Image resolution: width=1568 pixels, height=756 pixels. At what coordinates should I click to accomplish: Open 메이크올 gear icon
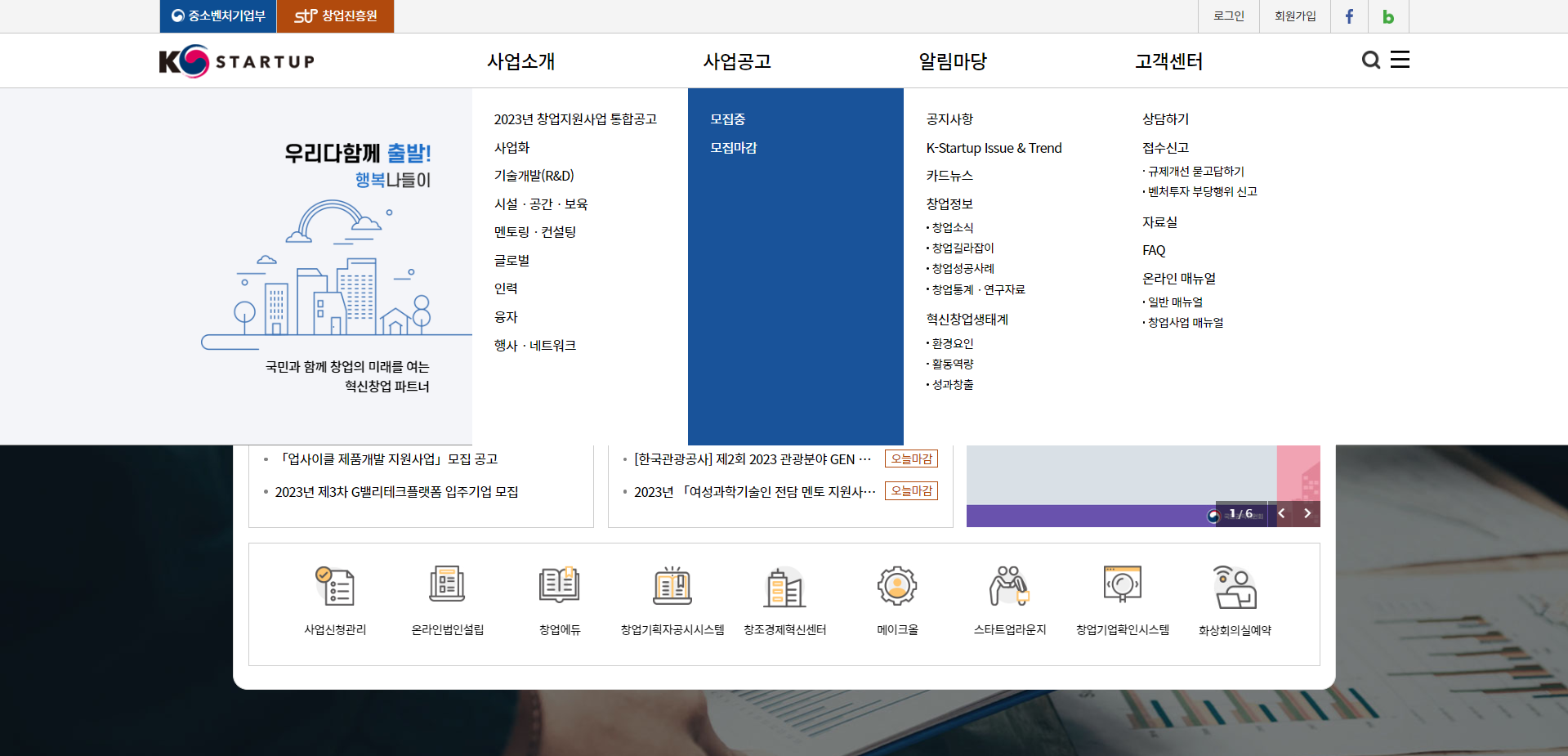pos(897,585)
